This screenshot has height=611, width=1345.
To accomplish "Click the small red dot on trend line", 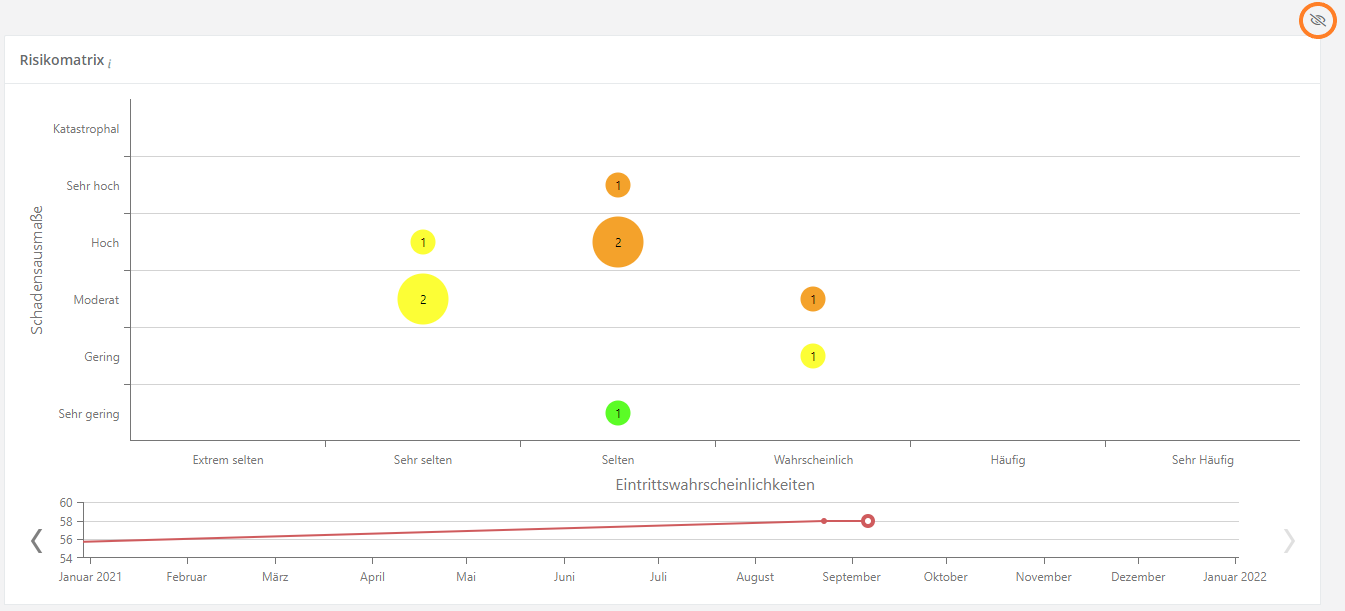I will click(824, 521).
